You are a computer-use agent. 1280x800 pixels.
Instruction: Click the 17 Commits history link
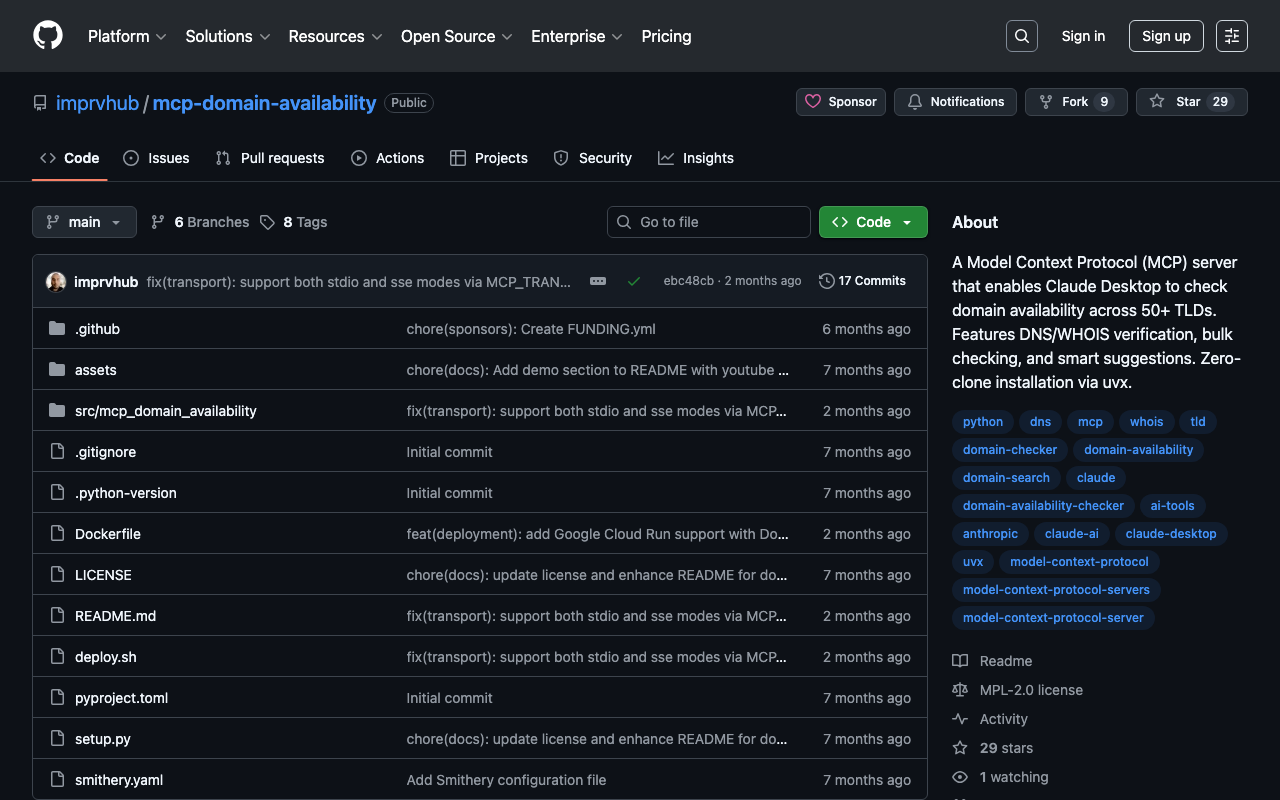(862, 281)
